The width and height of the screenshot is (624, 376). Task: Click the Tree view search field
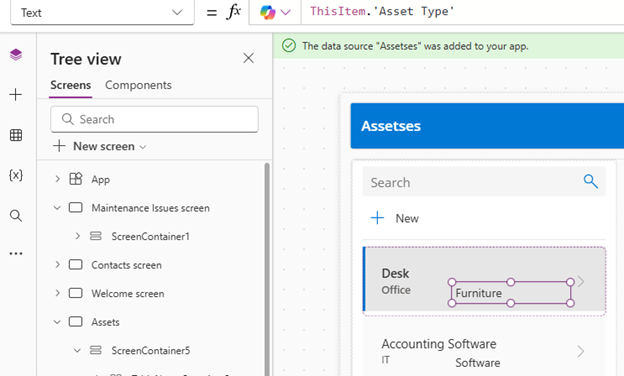[x=154, y=119]
